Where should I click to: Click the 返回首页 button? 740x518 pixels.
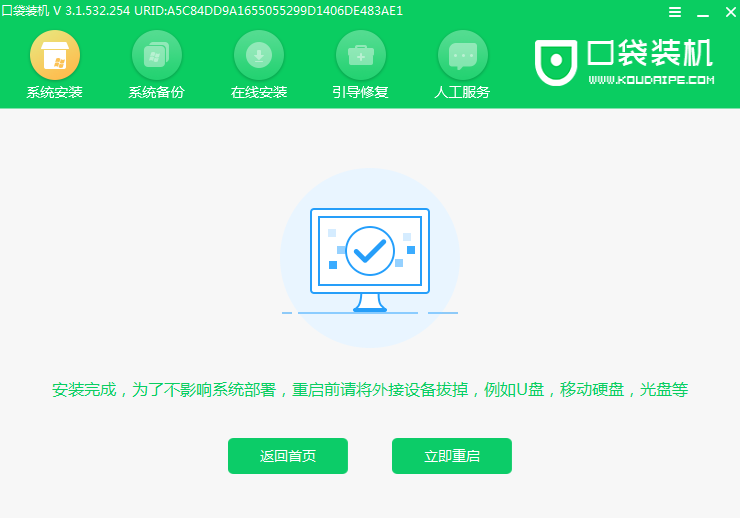(288, 456)
